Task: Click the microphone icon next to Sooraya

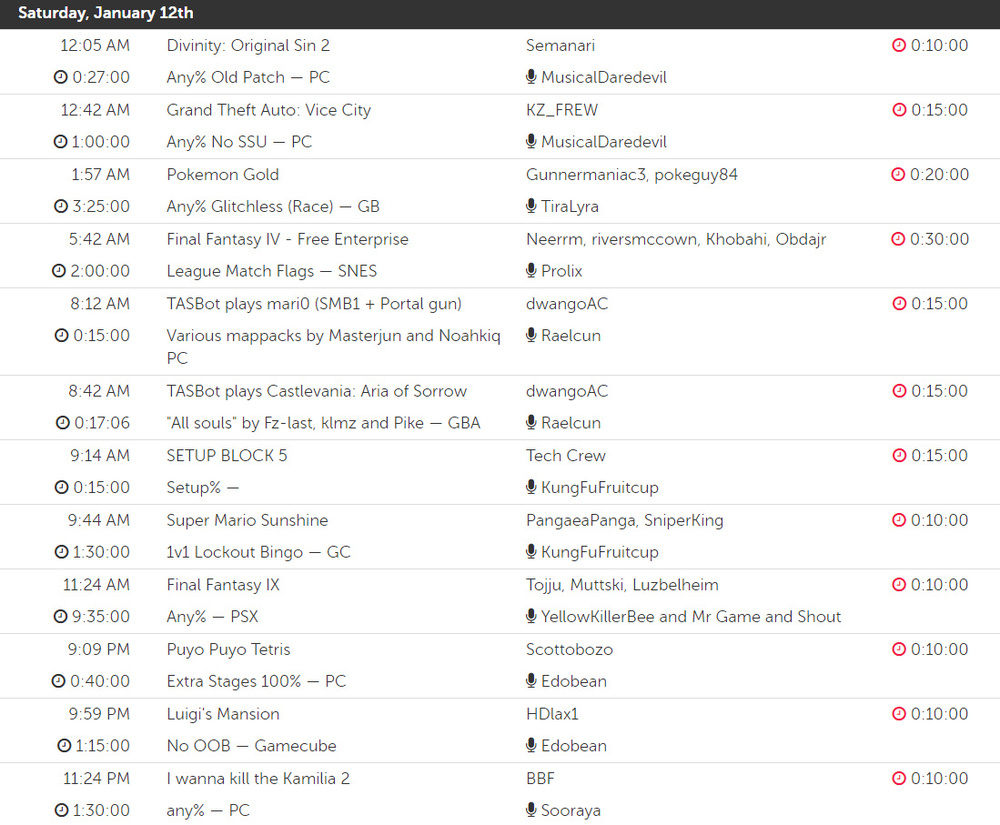Action: click(x=531, y=811)
